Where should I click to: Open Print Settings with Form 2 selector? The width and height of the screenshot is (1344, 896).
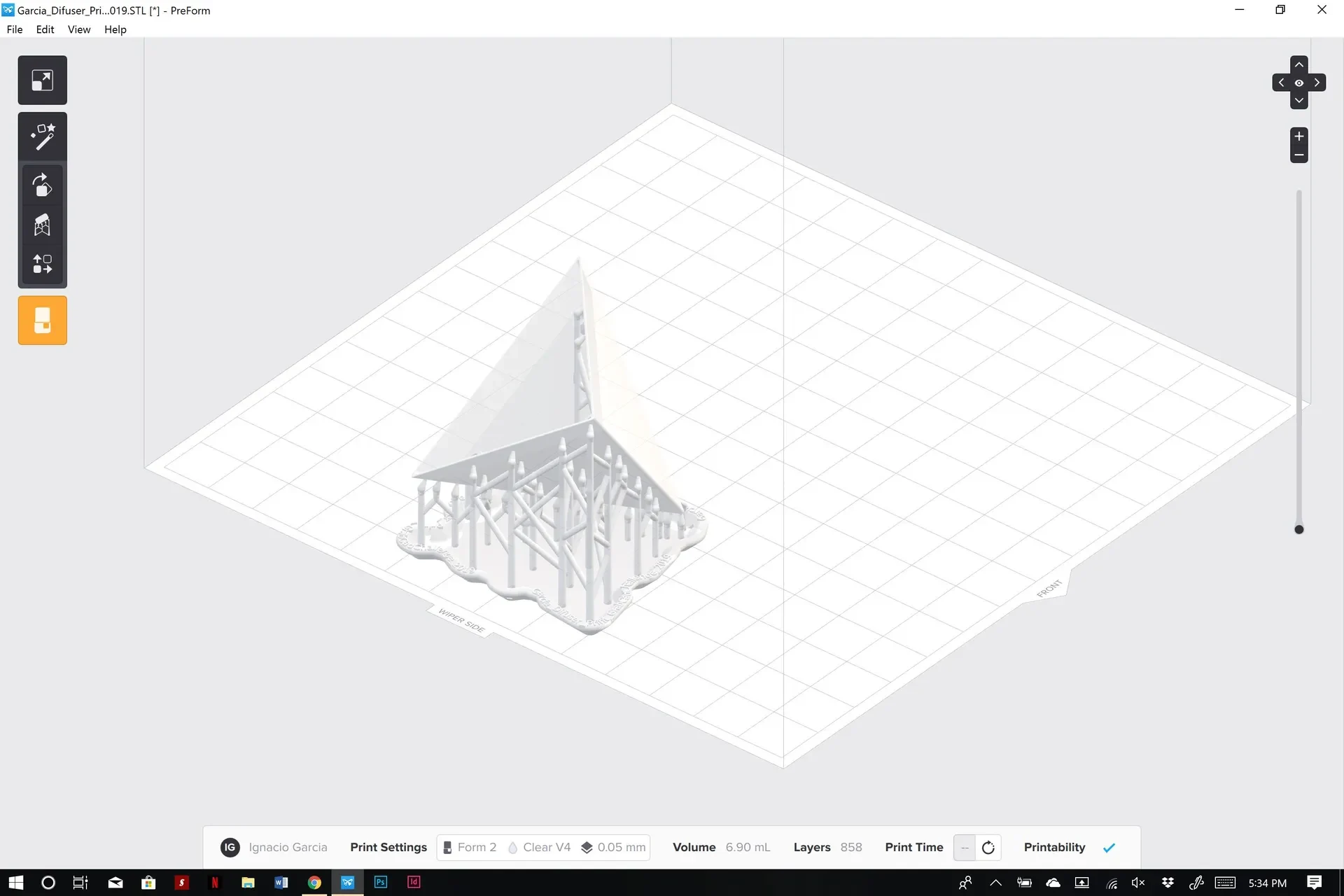coord(470,847)
